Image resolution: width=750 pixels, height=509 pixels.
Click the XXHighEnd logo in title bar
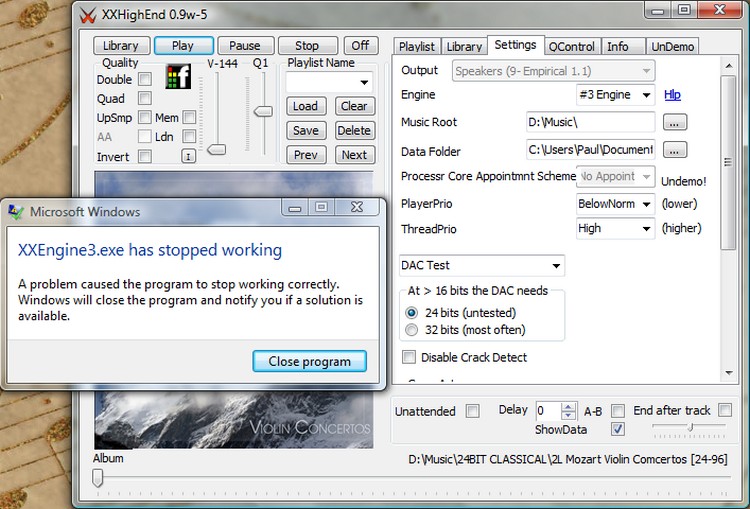click(88, 15)
